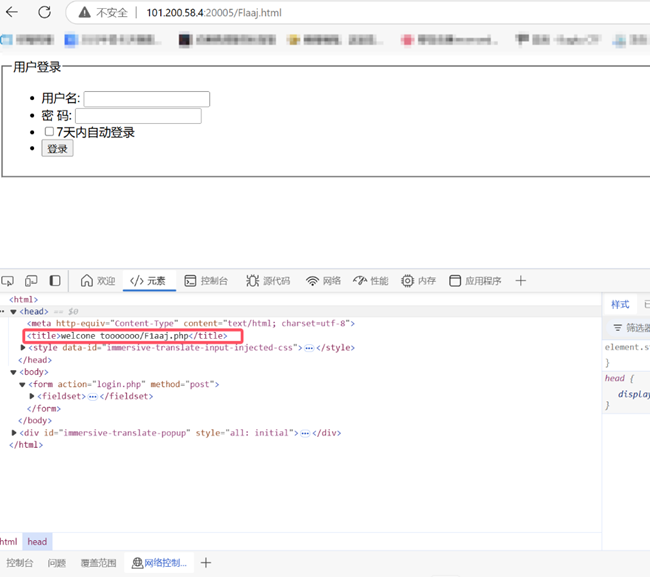Select html in the breadcrumb bar
The height and width of the screenshot is (577, 650).
pos(9,541)
